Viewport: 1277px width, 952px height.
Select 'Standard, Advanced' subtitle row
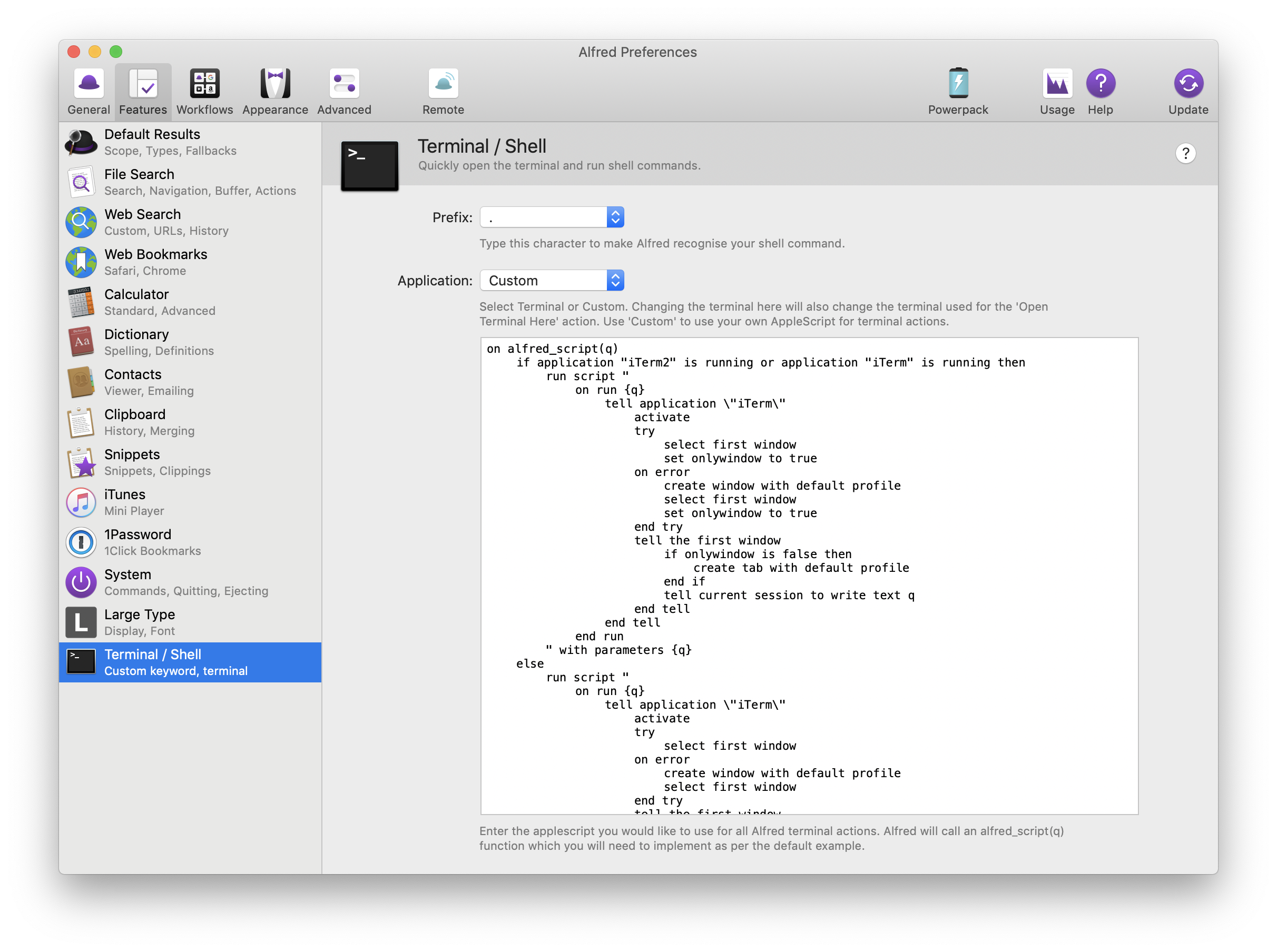160,311
